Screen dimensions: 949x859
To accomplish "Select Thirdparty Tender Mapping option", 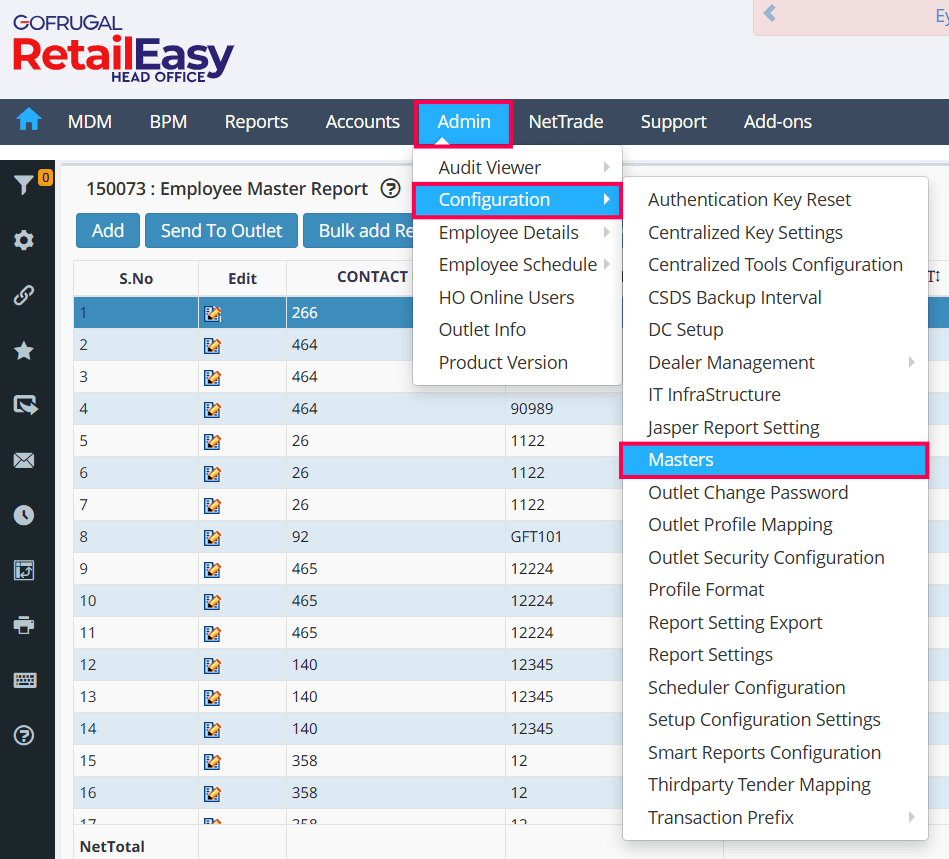I will 775,785.
